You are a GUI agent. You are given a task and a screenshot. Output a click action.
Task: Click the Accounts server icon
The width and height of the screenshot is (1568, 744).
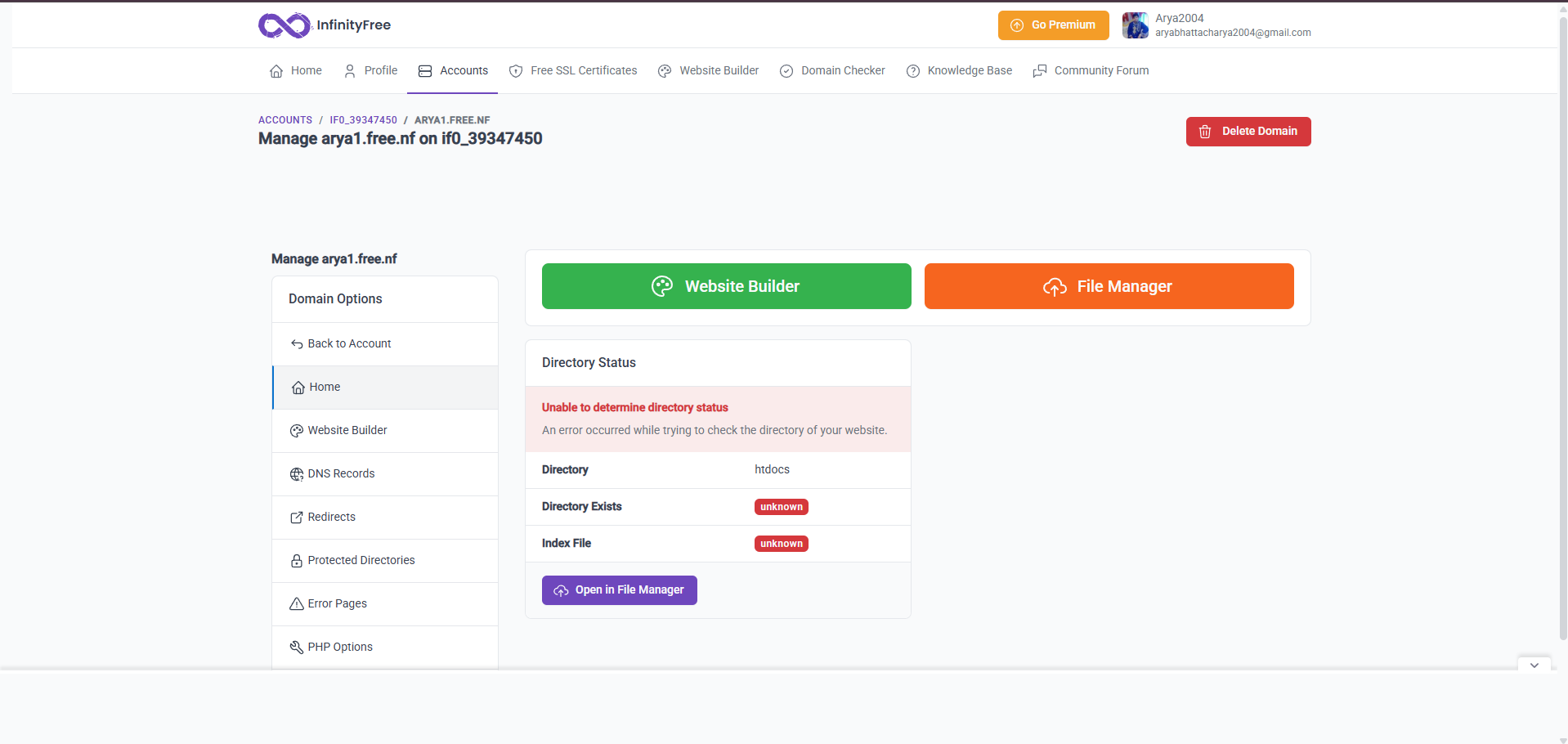tap(425, 71)
